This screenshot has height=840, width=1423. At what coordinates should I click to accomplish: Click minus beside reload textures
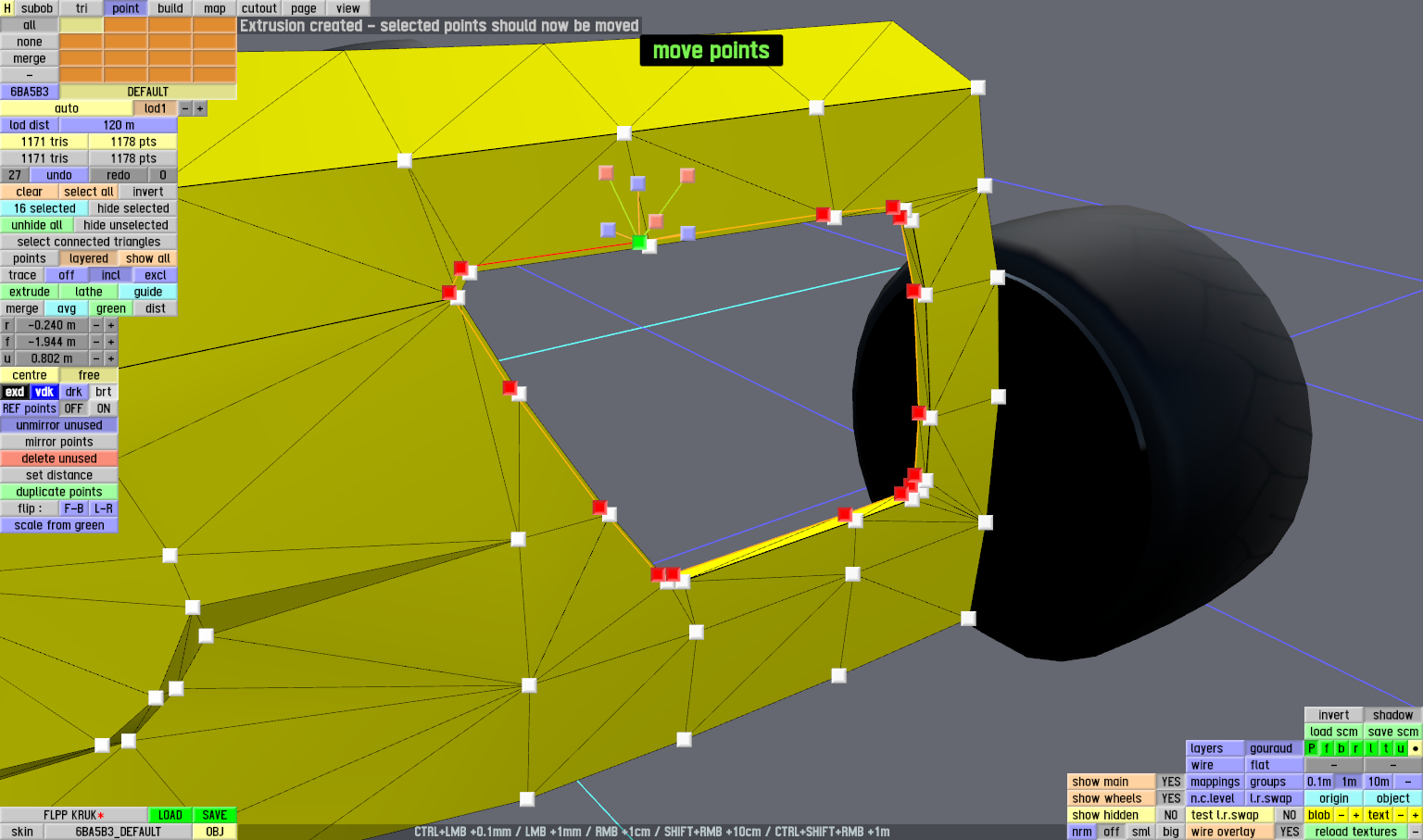click(1415, 832)
